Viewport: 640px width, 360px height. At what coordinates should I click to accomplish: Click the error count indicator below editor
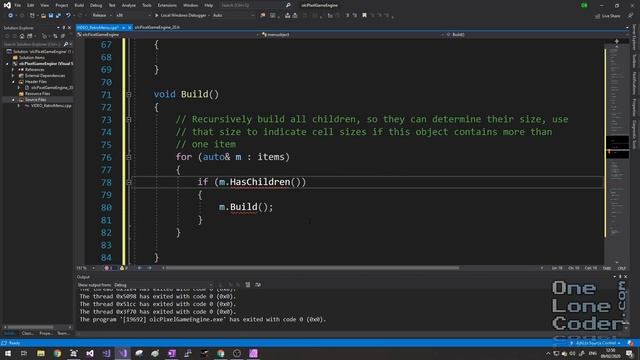point(108,268)
